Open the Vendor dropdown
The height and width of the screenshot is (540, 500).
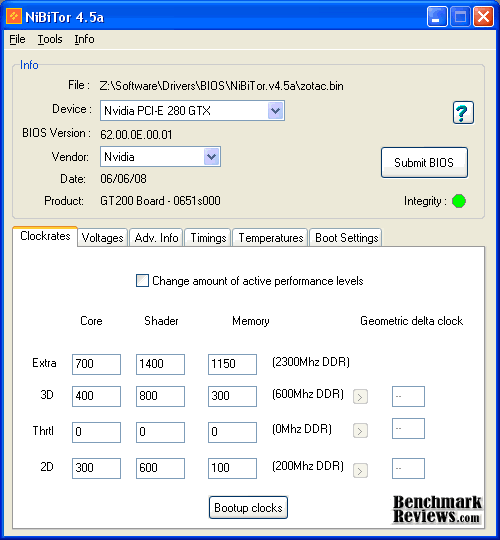click(211, 157)
